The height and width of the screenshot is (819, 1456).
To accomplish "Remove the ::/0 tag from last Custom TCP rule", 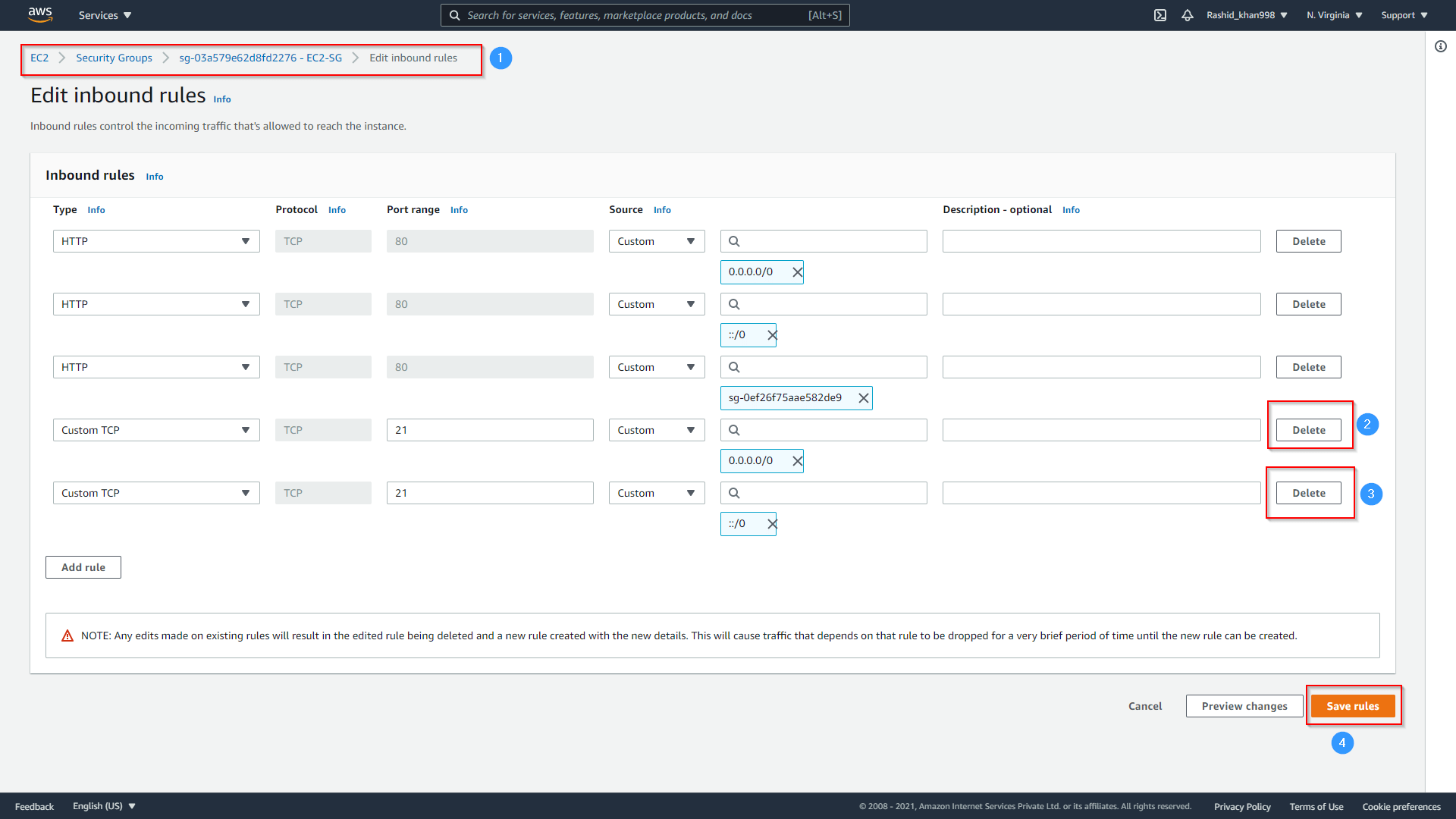I will (x=772, y=524).
